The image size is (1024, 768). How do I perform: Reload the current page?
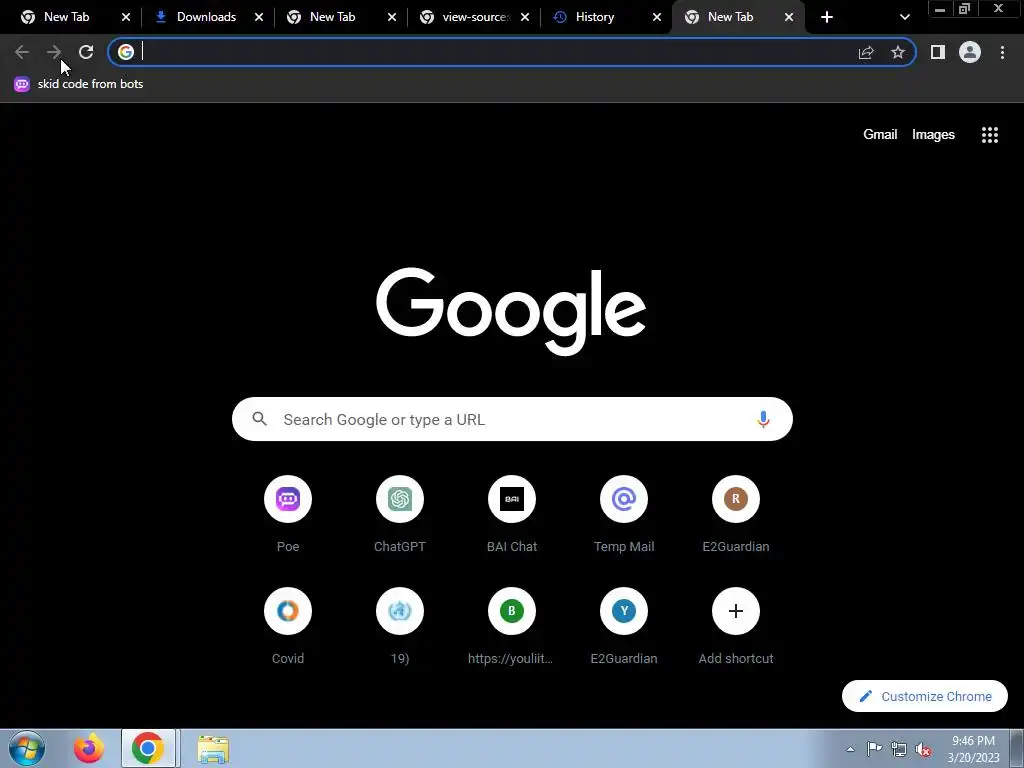click(86, 52)
